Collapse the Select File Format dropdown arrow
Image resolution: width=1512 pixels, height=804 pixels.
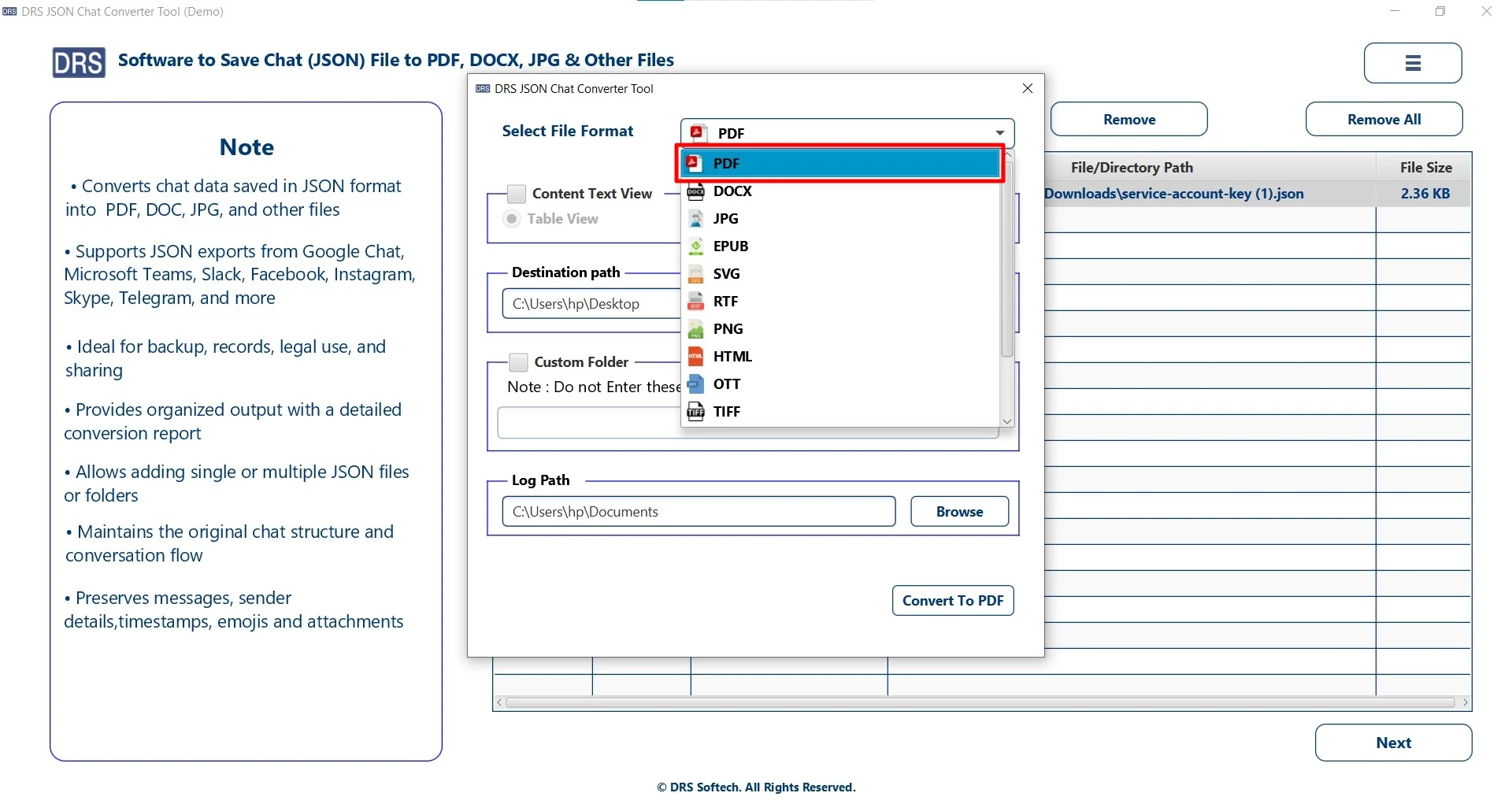coord(999,133)
